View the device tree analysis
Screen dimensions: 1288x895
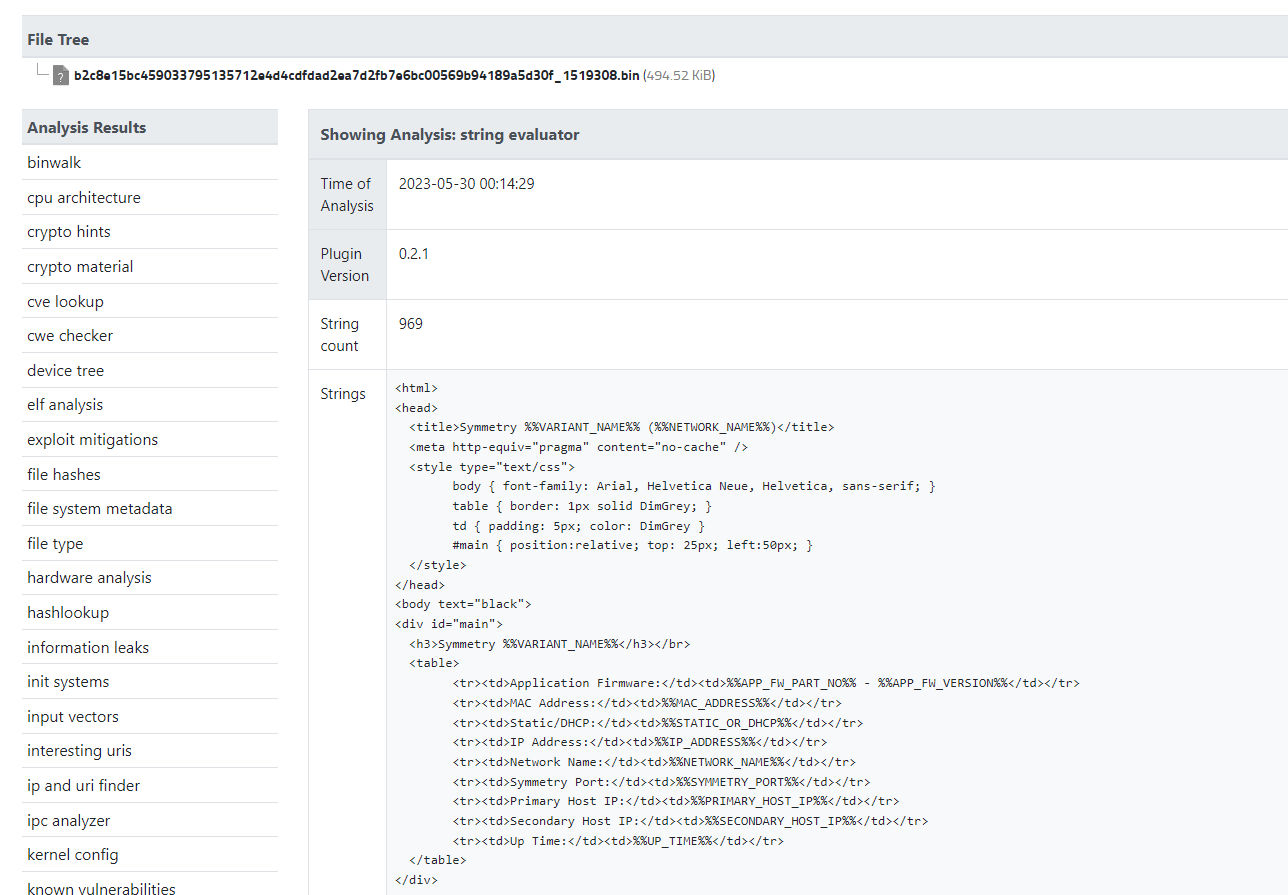tap(65, 370)
